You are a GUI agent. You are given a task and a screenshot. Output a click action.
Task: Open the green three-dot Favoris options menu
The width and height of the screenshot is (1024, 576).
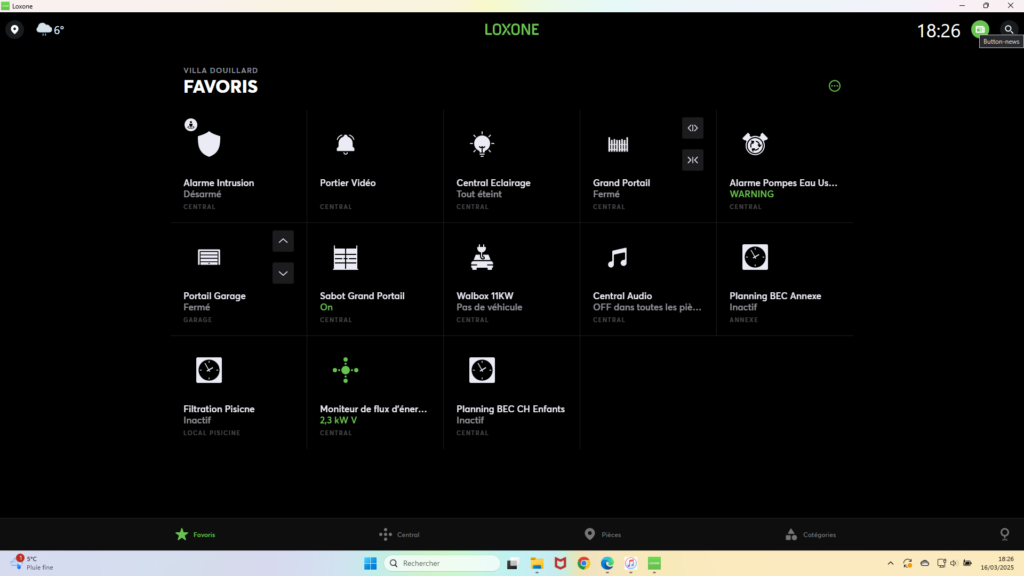835,86
